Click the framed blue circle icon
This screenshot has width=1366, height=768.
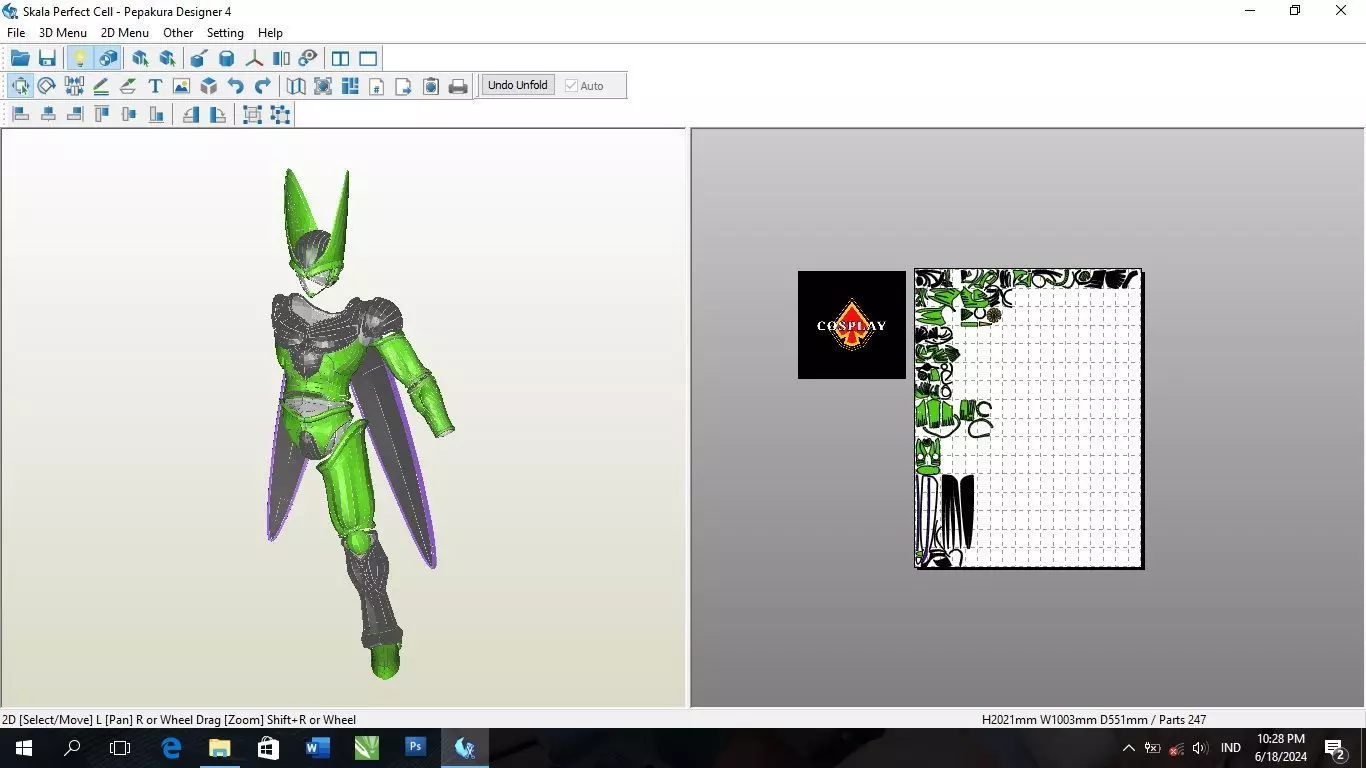click(323, 86)
